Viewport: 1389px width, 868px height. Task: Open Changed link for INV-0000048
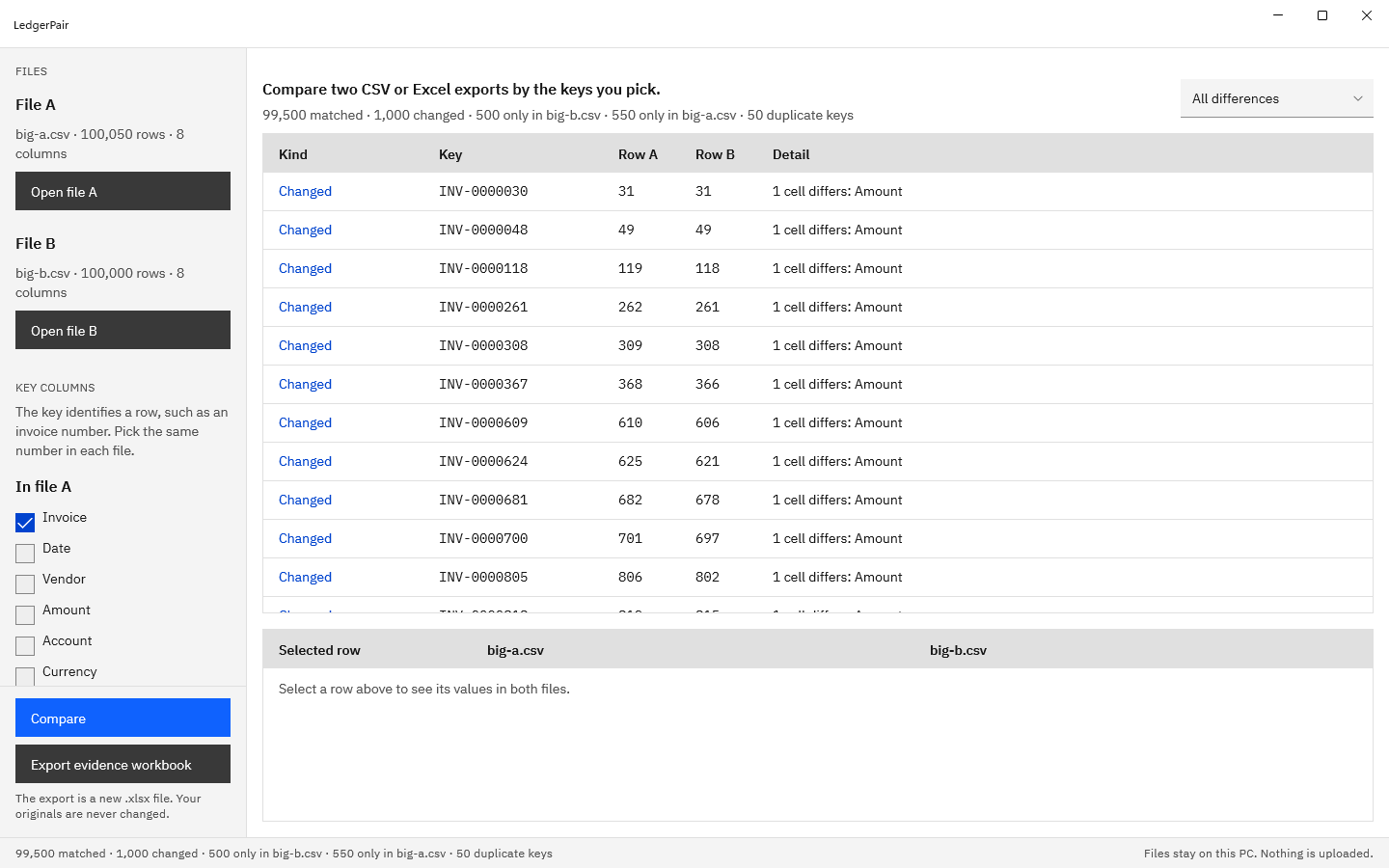[305, 230]
